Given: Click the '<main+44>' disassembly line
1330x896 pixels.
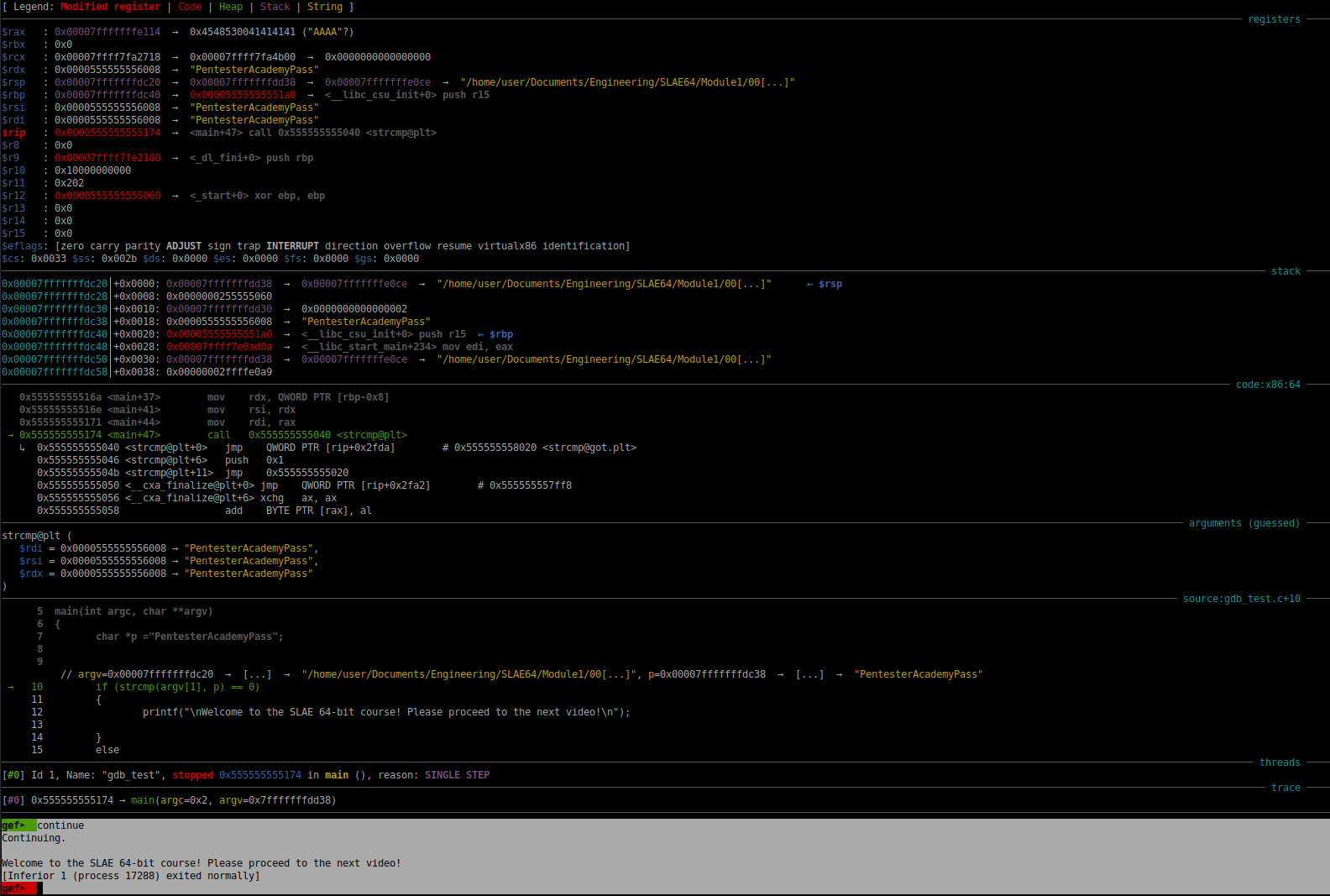Looking at the screenshot, I should coord(158,422).
